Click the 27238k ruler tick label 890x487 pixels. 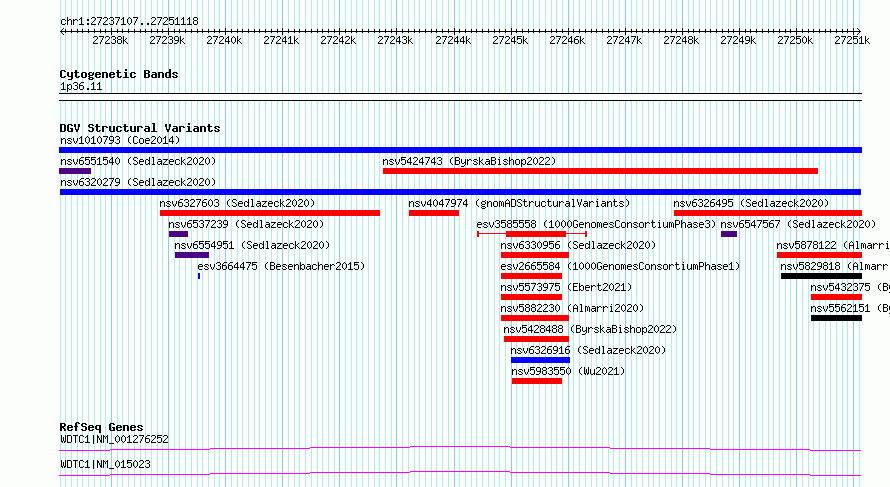[110, 41]
